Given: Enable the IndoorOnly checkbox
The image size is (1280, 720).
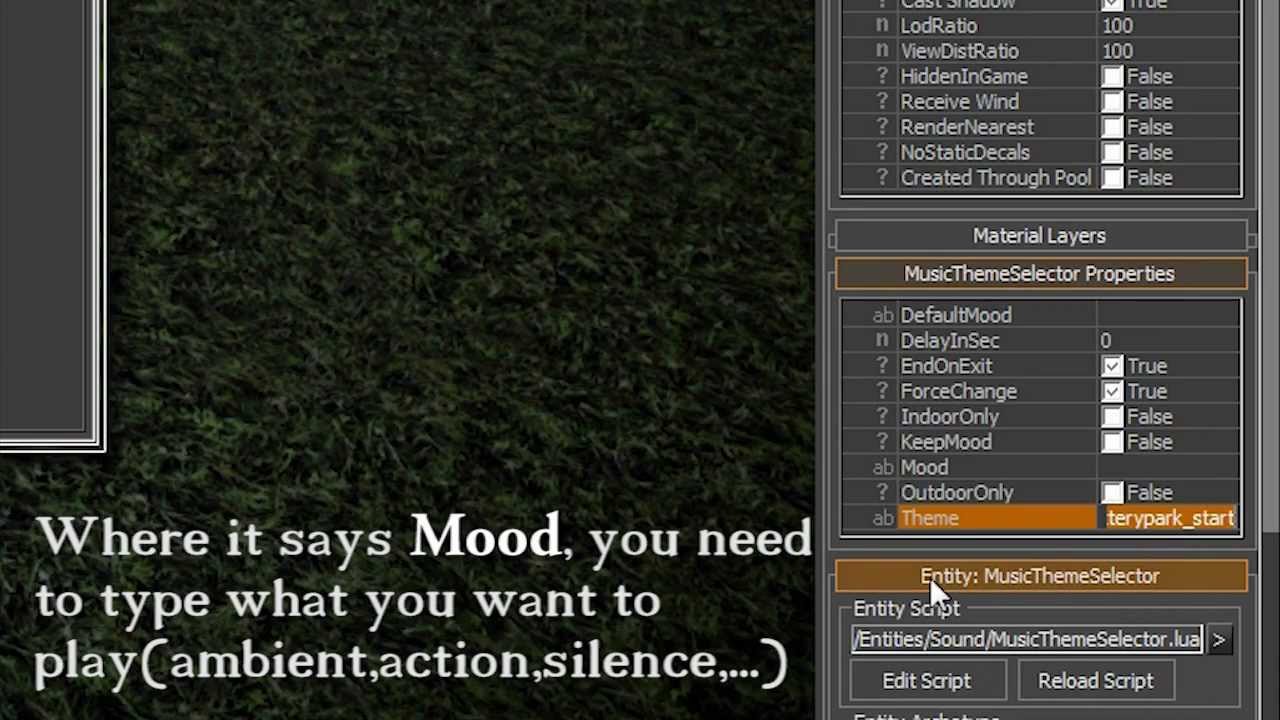Looking at the screenshot, I should click(x=1113, y=417).
